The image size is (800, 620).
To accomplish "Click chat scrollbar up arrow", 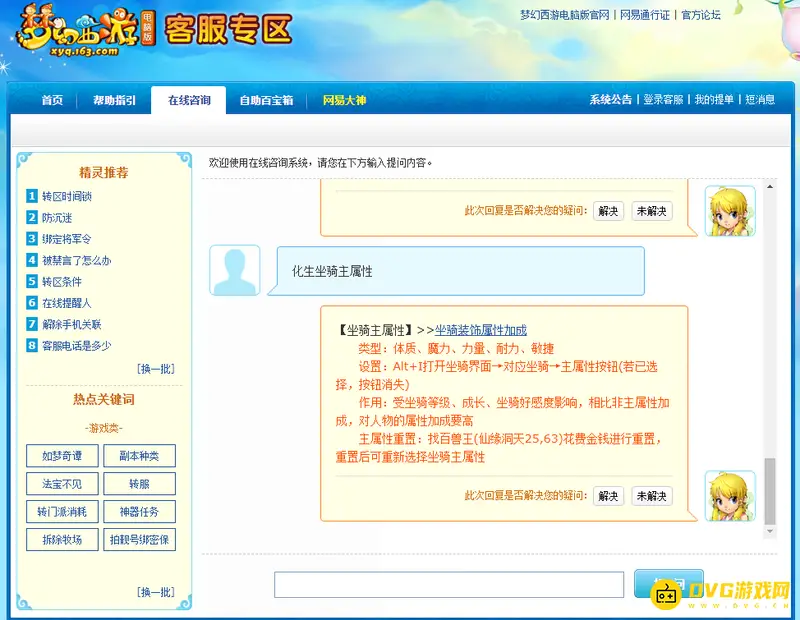I will (770, 187).
